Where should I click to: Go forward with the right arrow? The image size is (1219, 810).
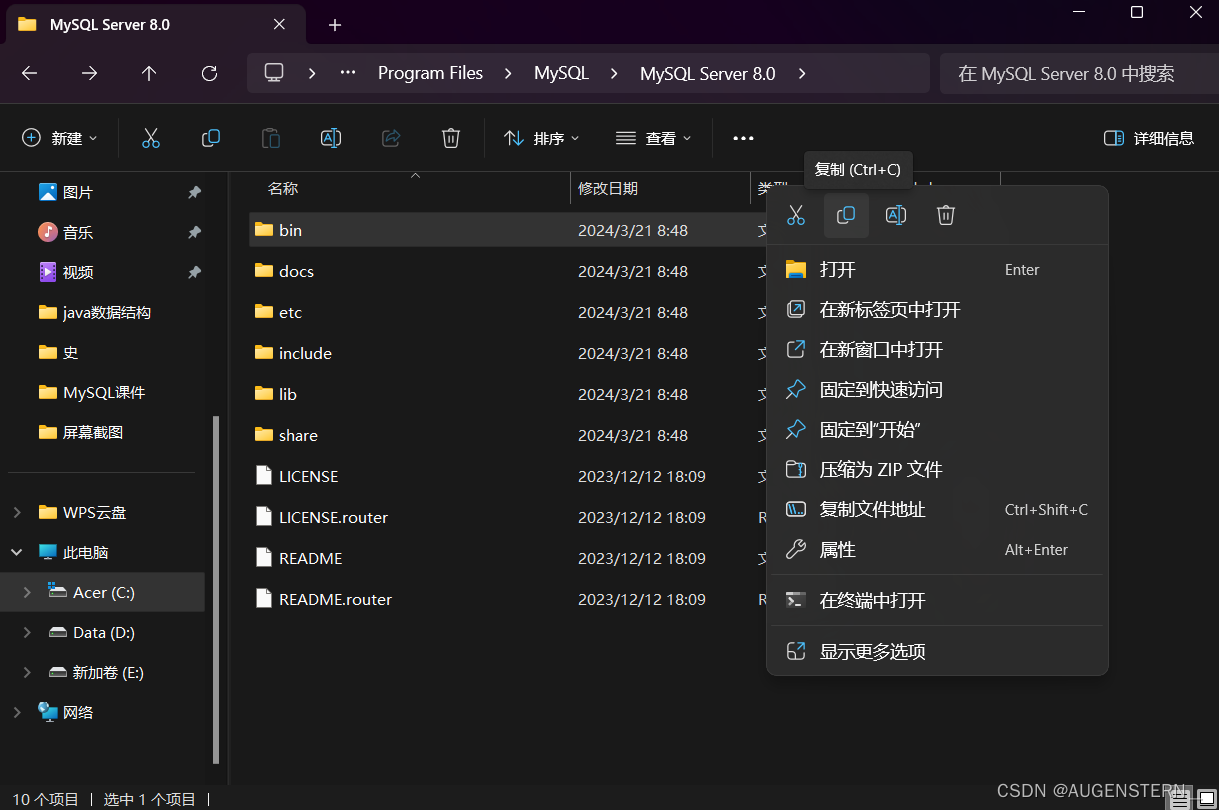click(x=89, y=73)
